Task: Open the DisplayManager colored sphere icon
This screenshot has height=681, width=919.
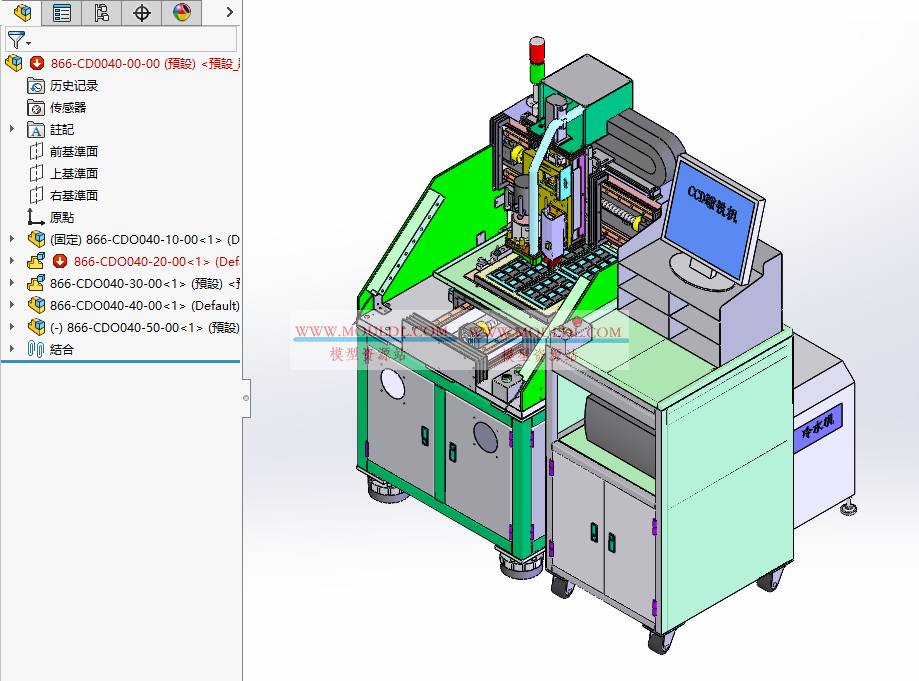Action: click(182, 13)
